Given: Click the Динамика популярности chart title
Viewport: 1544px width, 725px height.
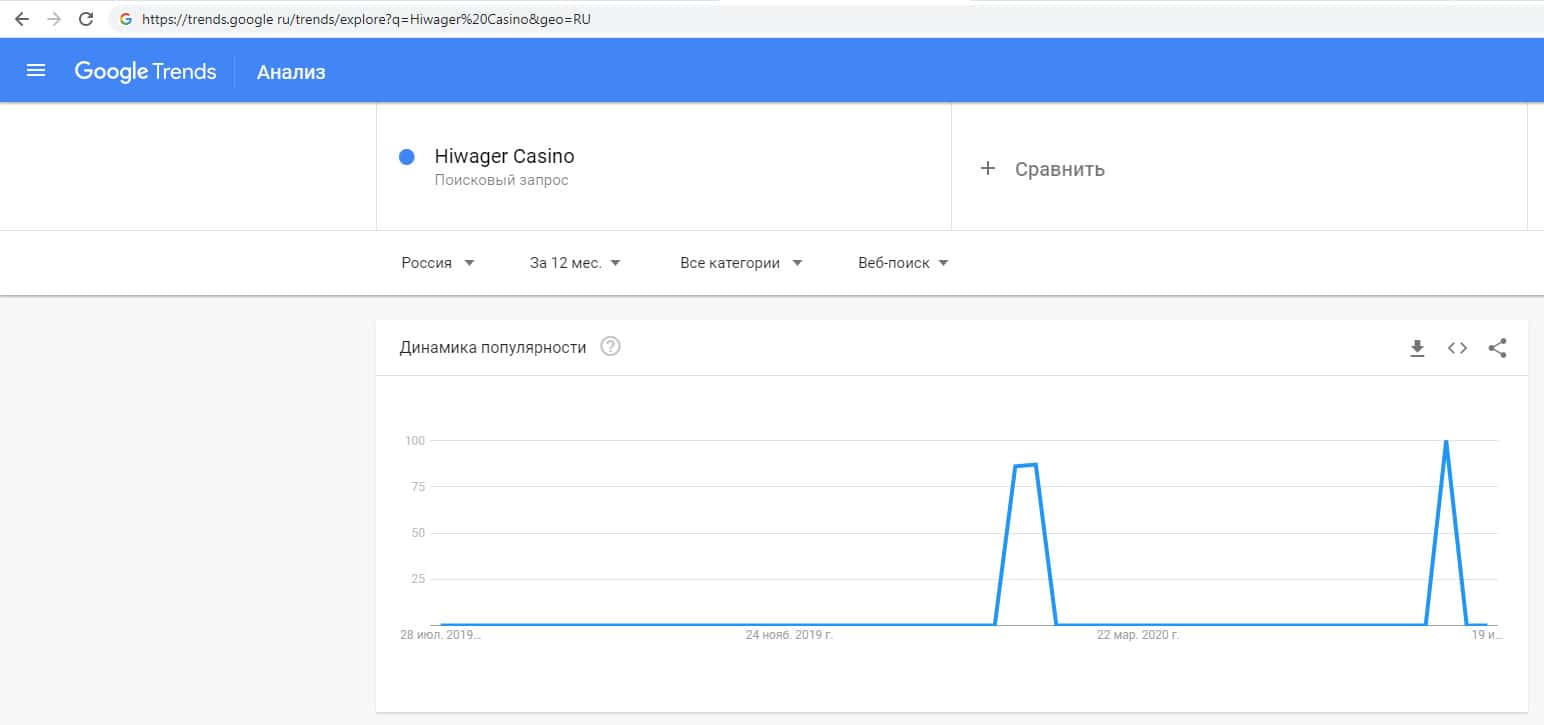Looking at the screenshot, I should tap(493, 348).
